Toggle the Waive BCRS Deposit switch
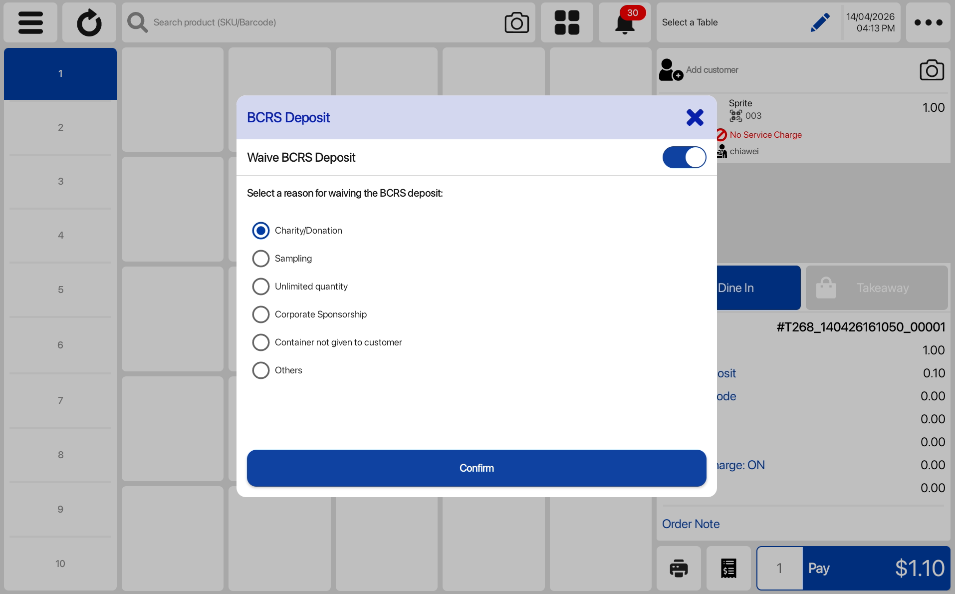This screenshot has height=594, width=955. 684,157
